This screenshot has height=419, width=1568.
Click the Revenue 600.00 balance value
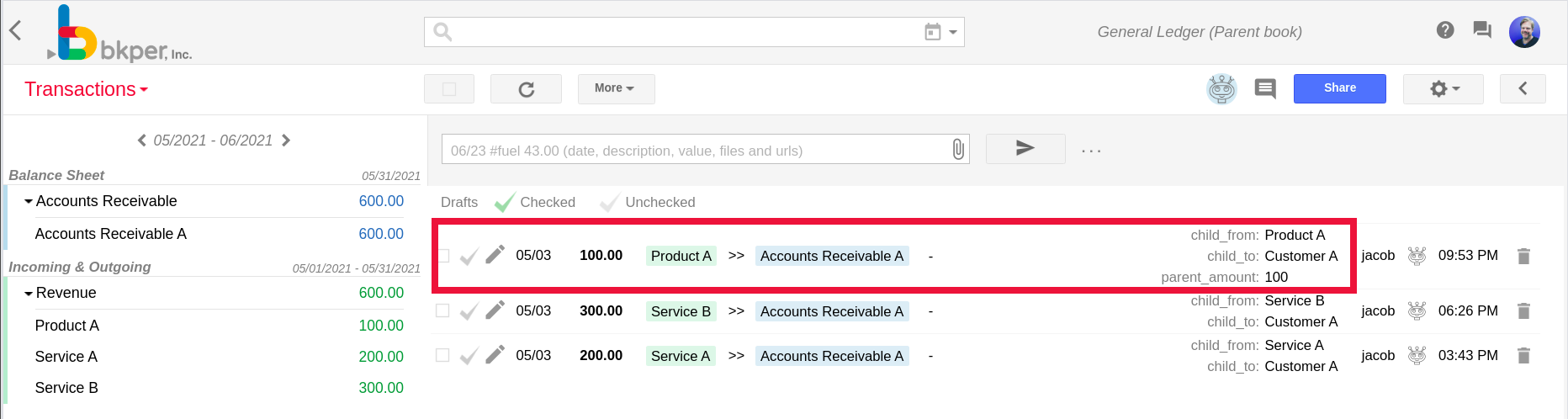click(381, 293)
